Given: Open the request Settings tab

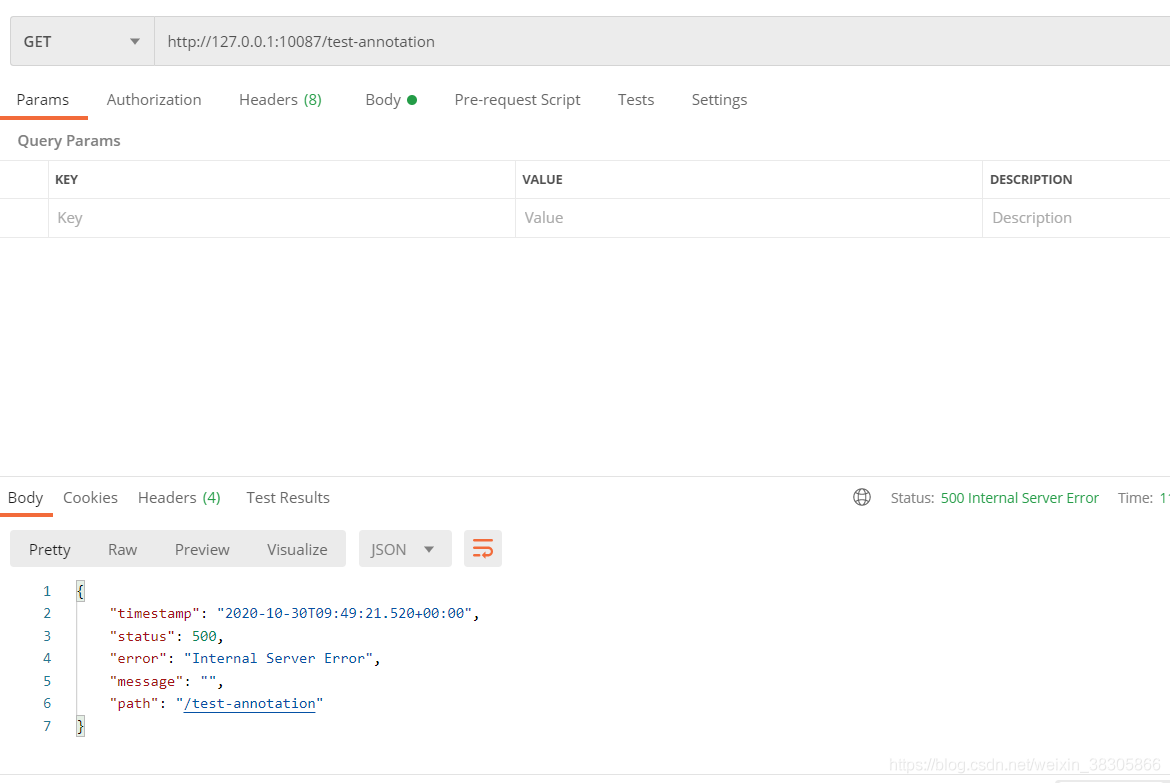Looking at the screenshot, I should pyautogui.click(x=719, y=100).
